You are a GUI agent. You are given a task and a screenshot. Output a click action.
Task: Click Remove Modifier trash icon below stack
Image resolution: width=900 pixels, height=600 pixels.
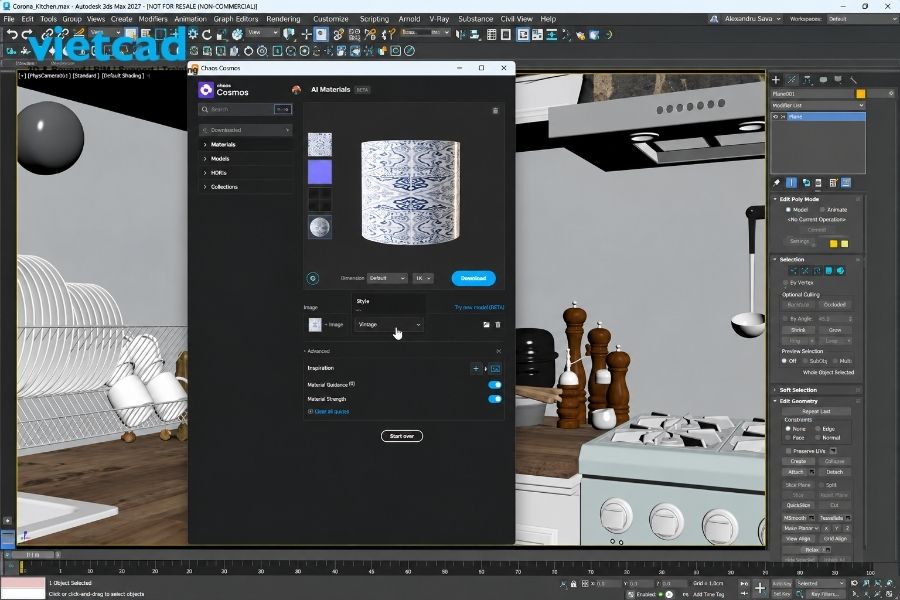[x=818, y=183]
